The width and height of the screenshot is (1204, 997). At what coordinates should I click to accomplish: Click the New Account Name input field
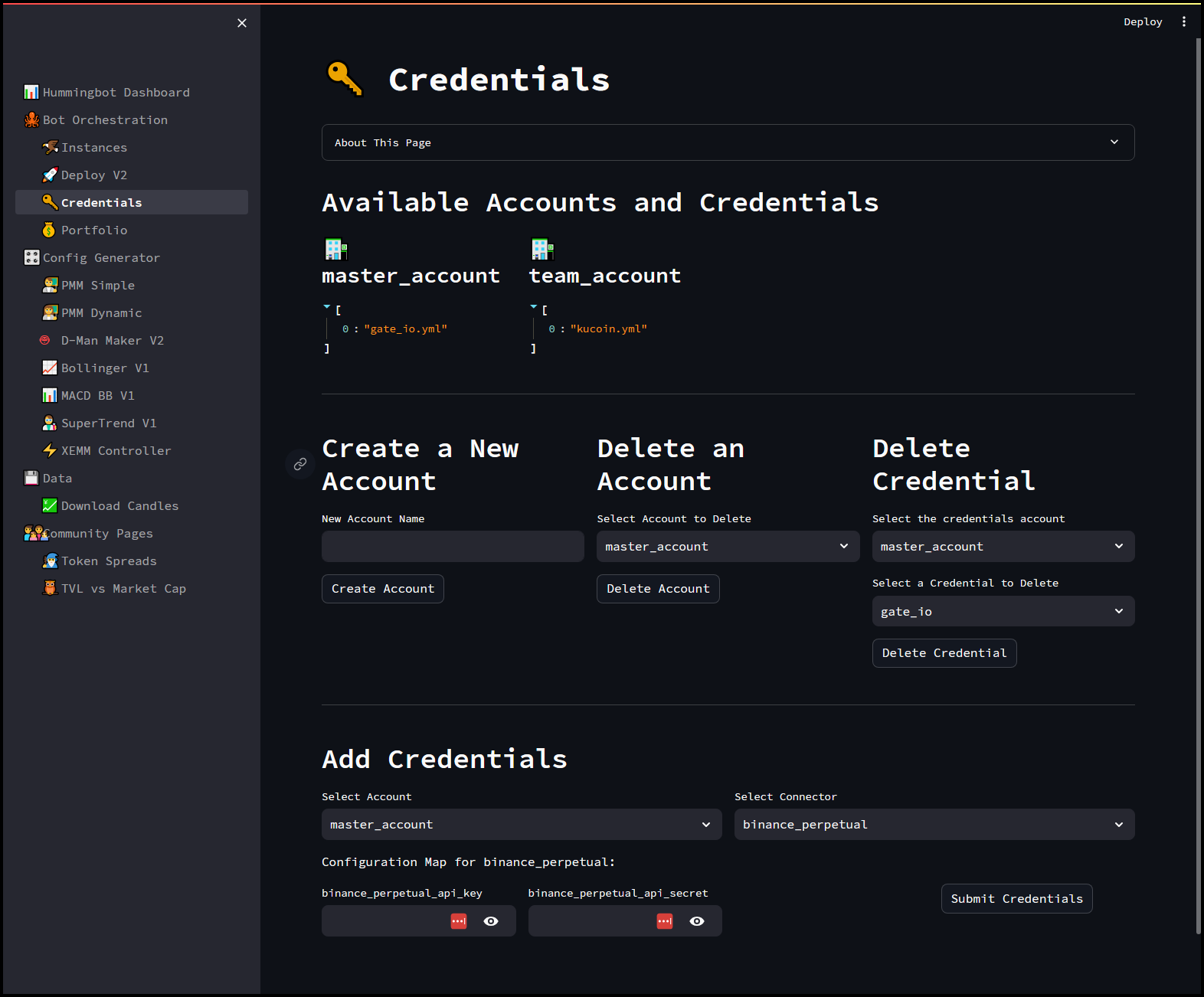click(453, 547)
